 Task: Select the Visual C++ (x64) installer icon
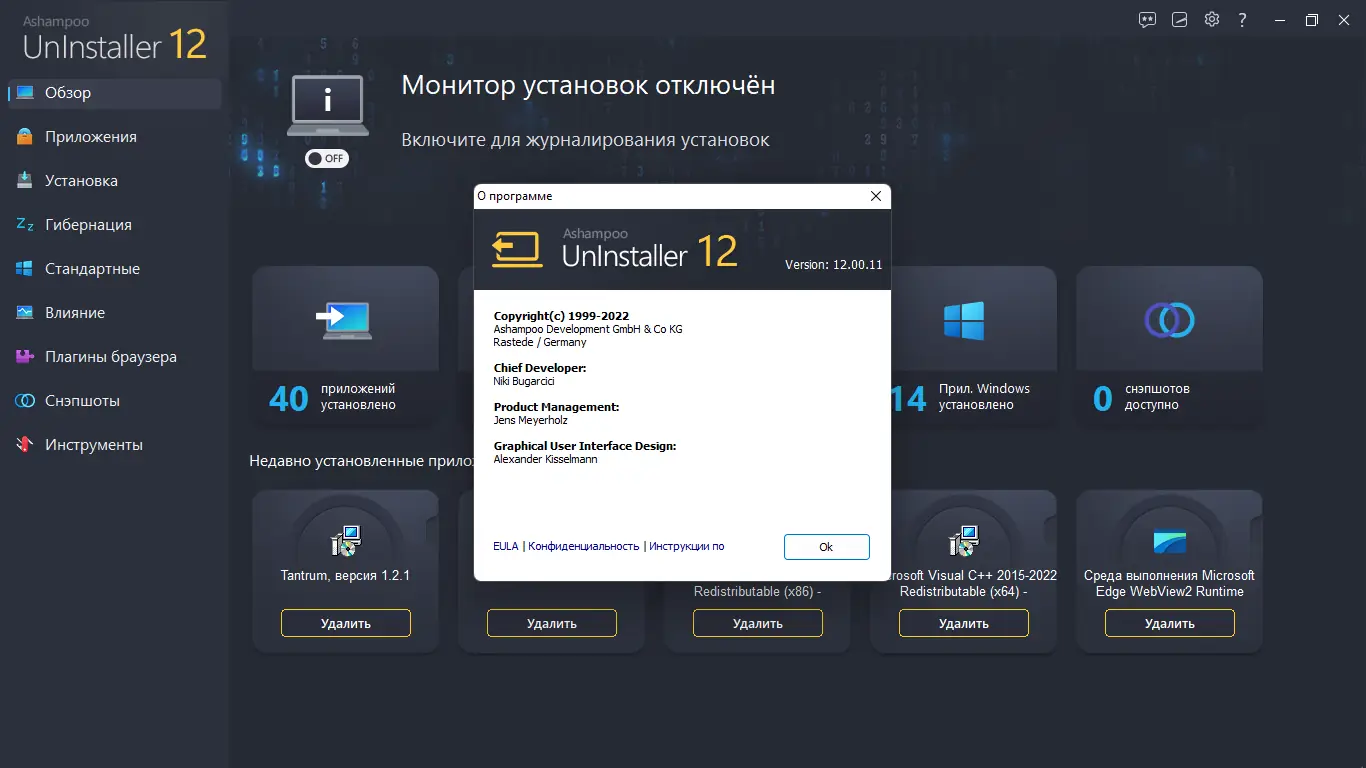963,541
